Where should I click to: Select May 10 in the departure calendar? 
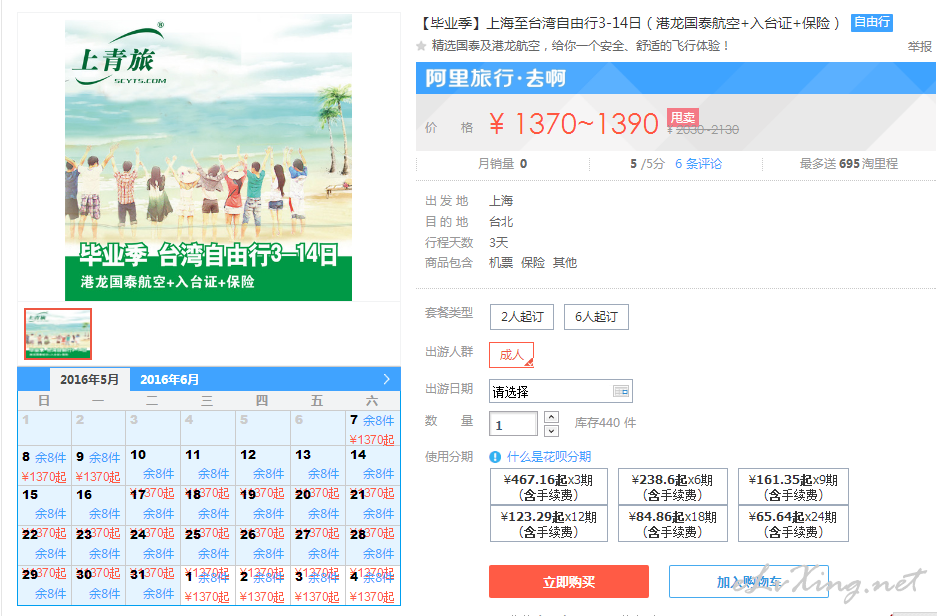click(x=152, y=465)
